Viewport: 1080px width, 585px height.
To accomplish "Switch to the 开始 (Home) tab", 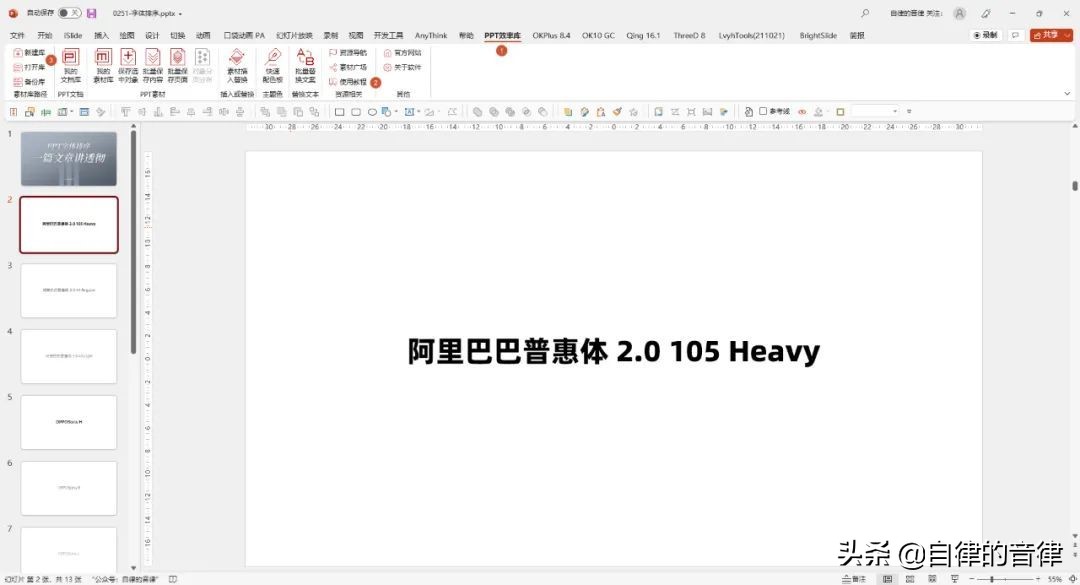I will coord(45,35).
